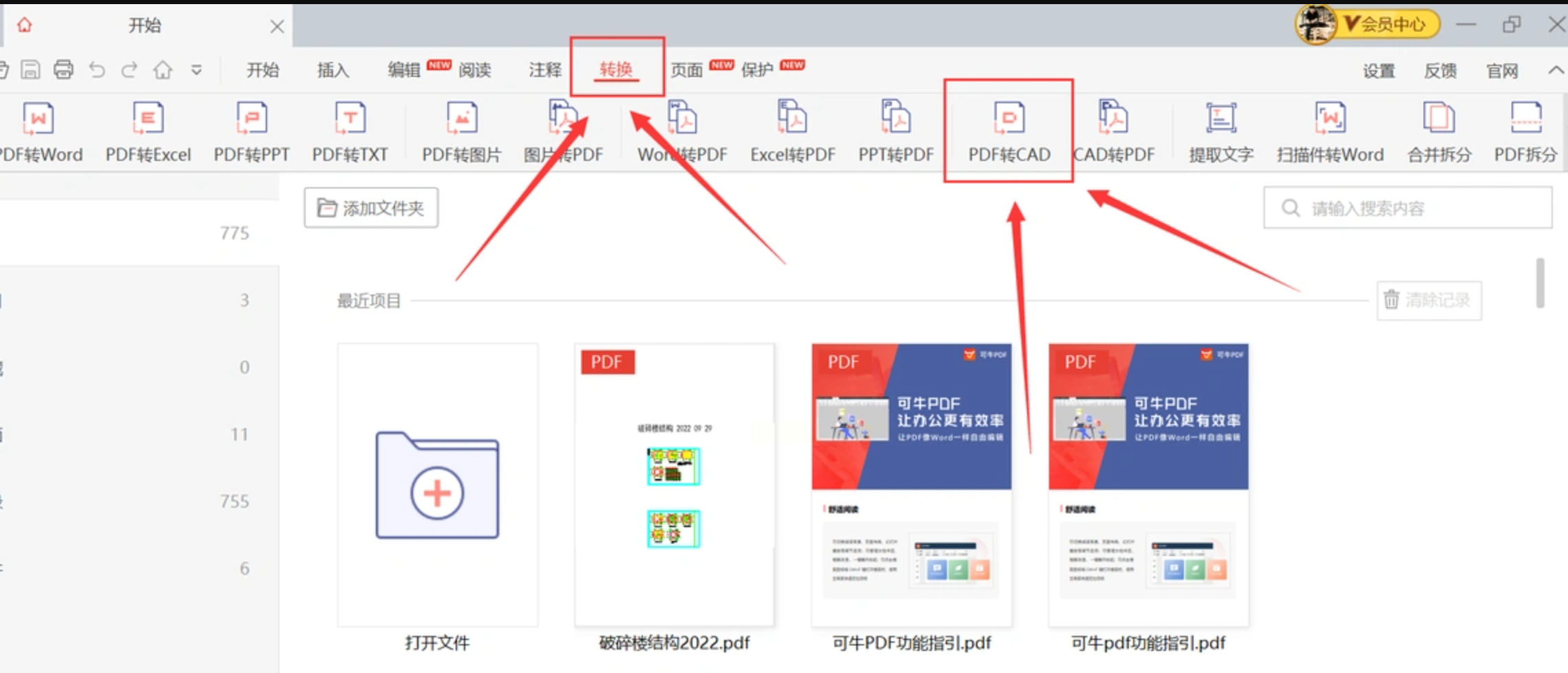1568x673 pixels.
Task: Click the save icon in quick toolbar
Action: (x=30, y=70)
